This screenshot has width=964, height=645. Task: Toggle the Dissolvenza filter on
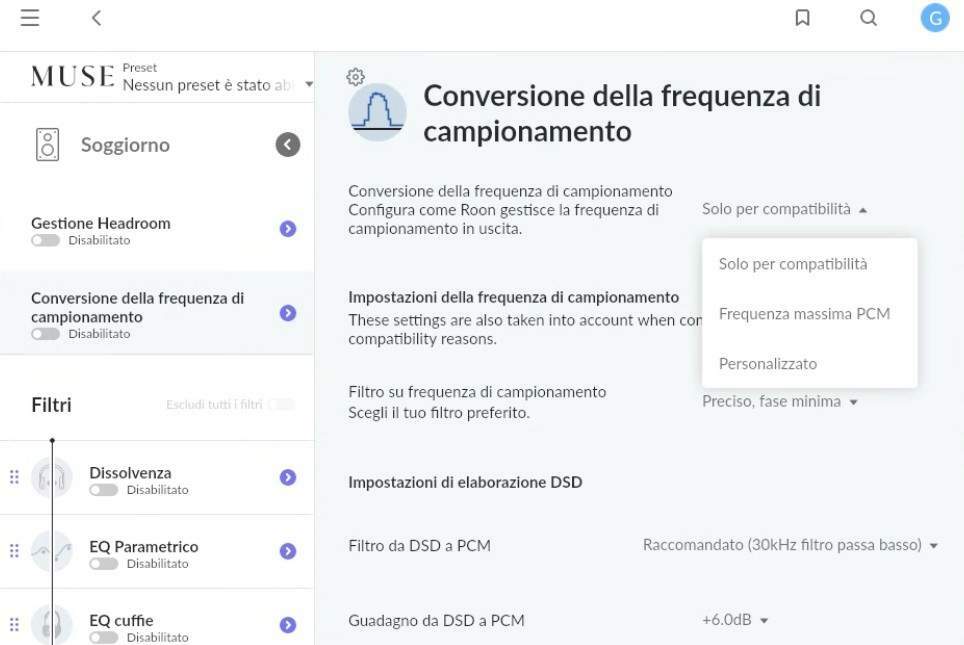[103, 490]
